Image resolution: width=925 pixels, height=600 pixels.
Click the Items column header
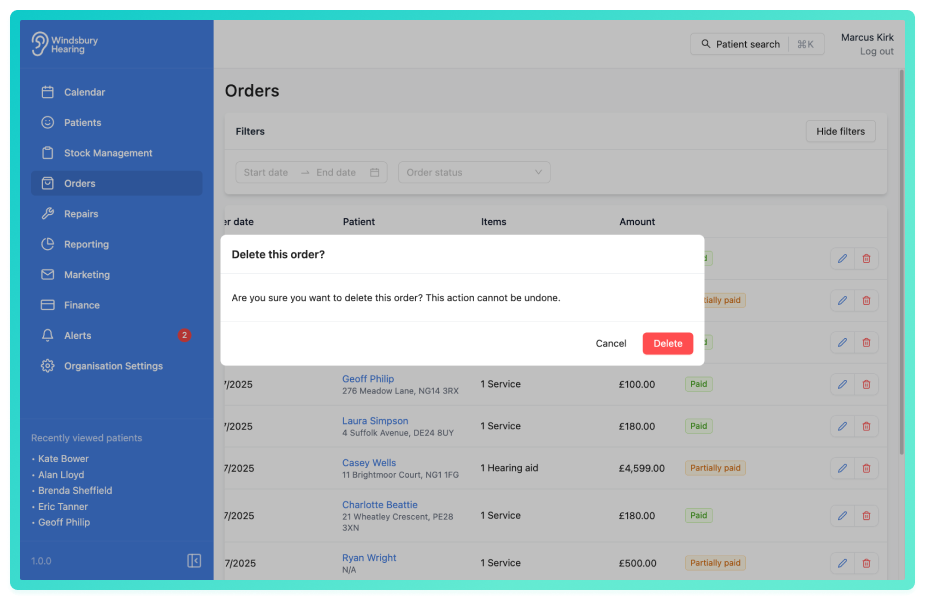493,222
